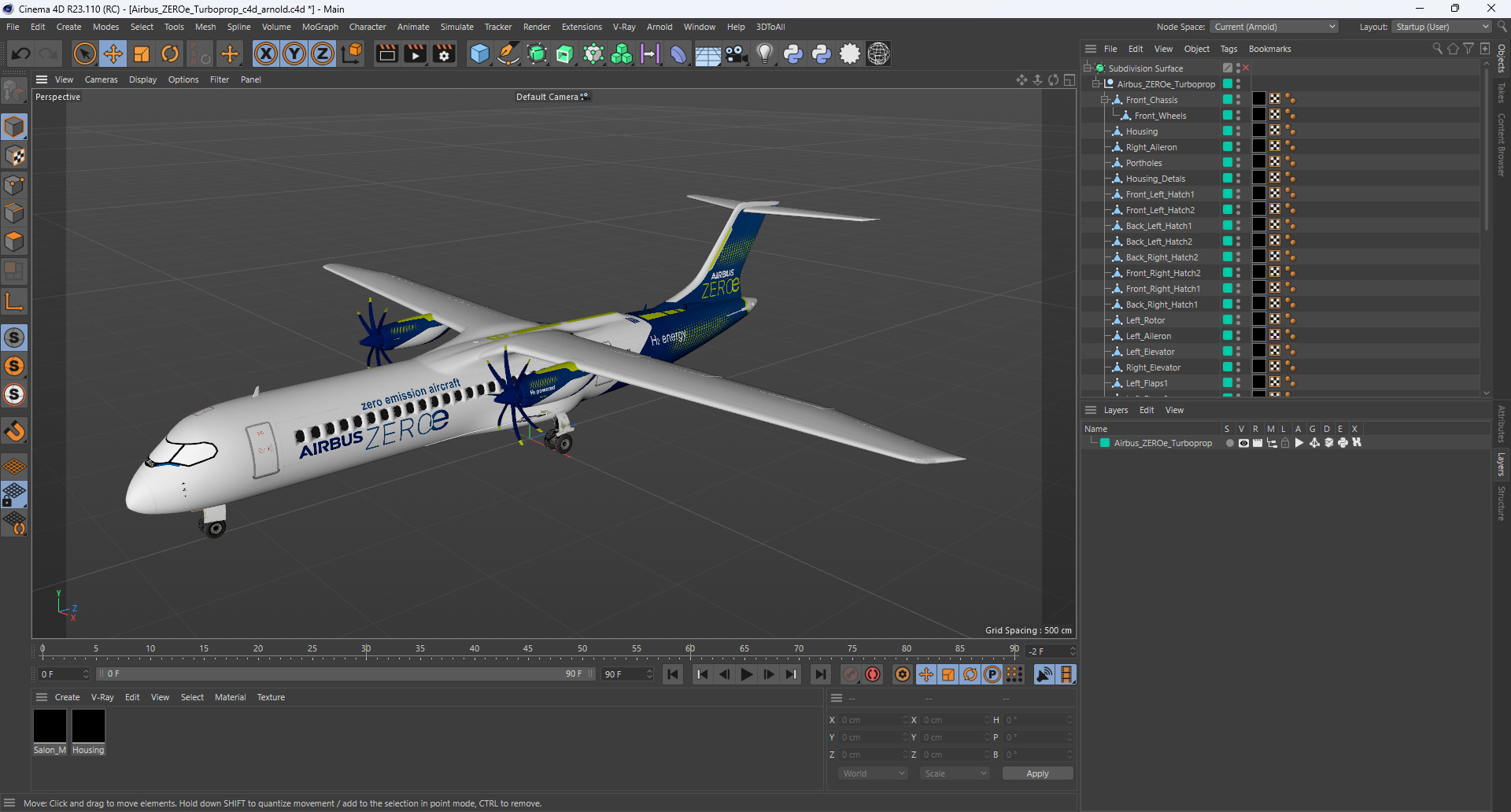1511x812 pixels.
Task: Click Left_Rotor layer color swatch
Action: pos(1228,320)
